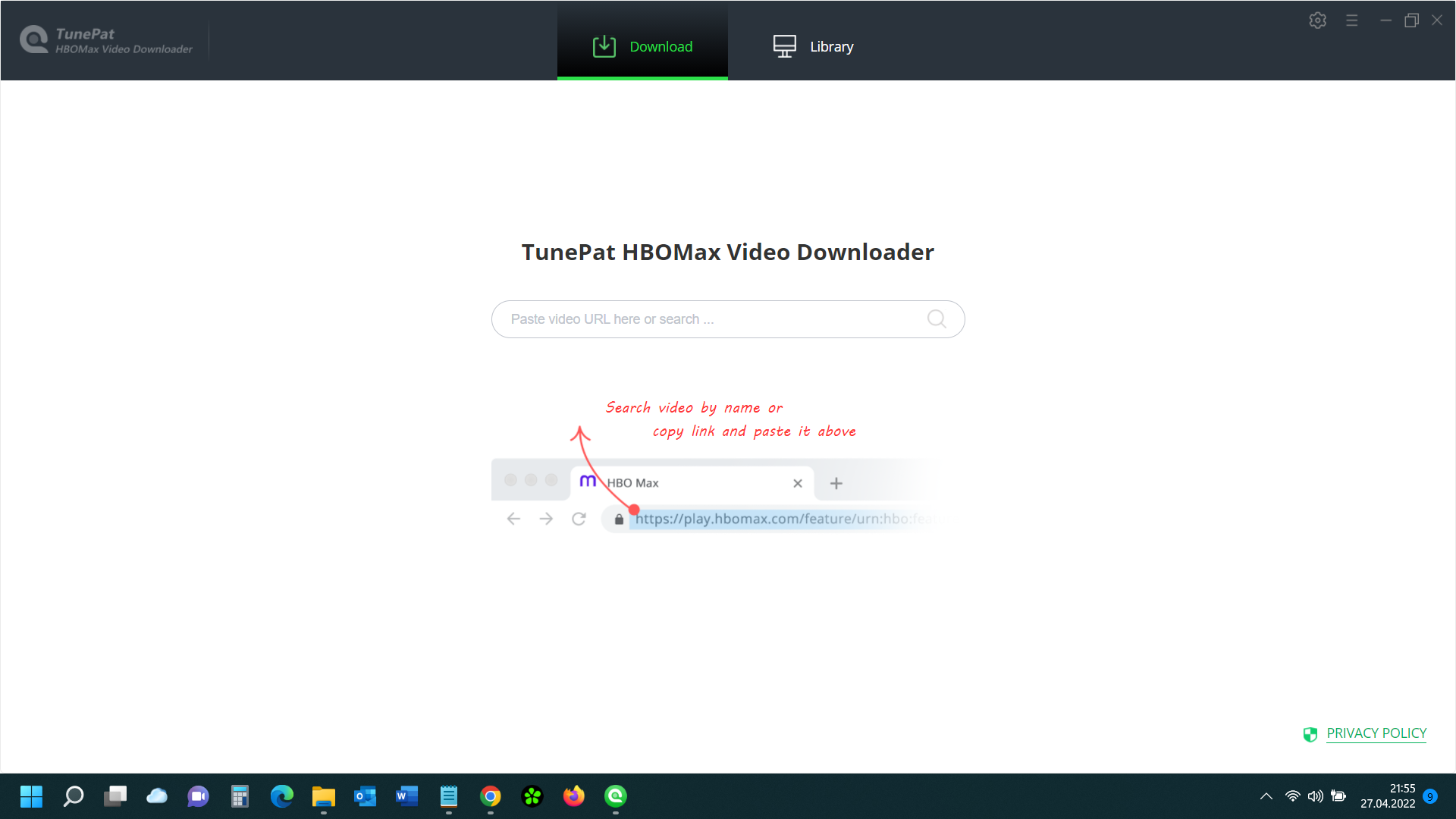Screen dimensions: 1456x819
Task: Restore down the TunePat window
Action: [x=1411, y=20]
